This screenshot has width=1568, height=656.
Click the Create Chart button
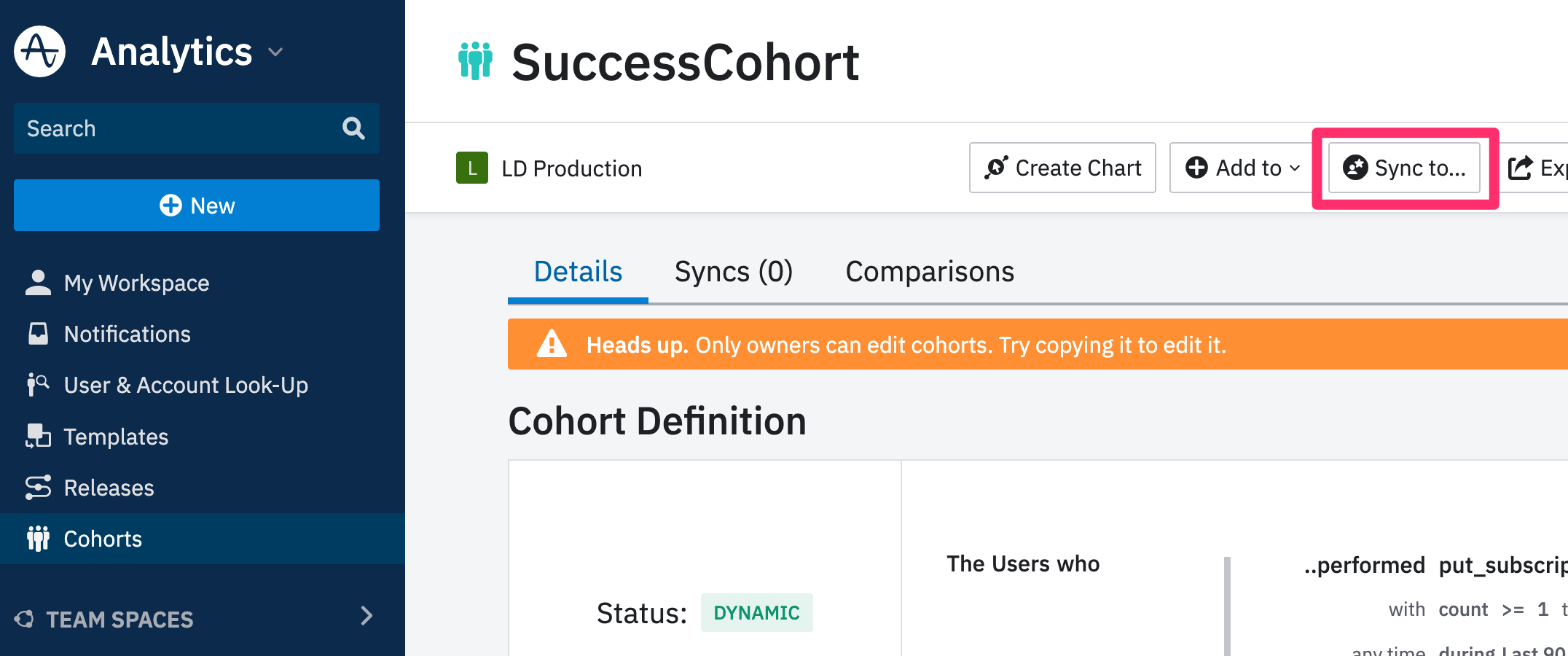tap(1062, 168)
